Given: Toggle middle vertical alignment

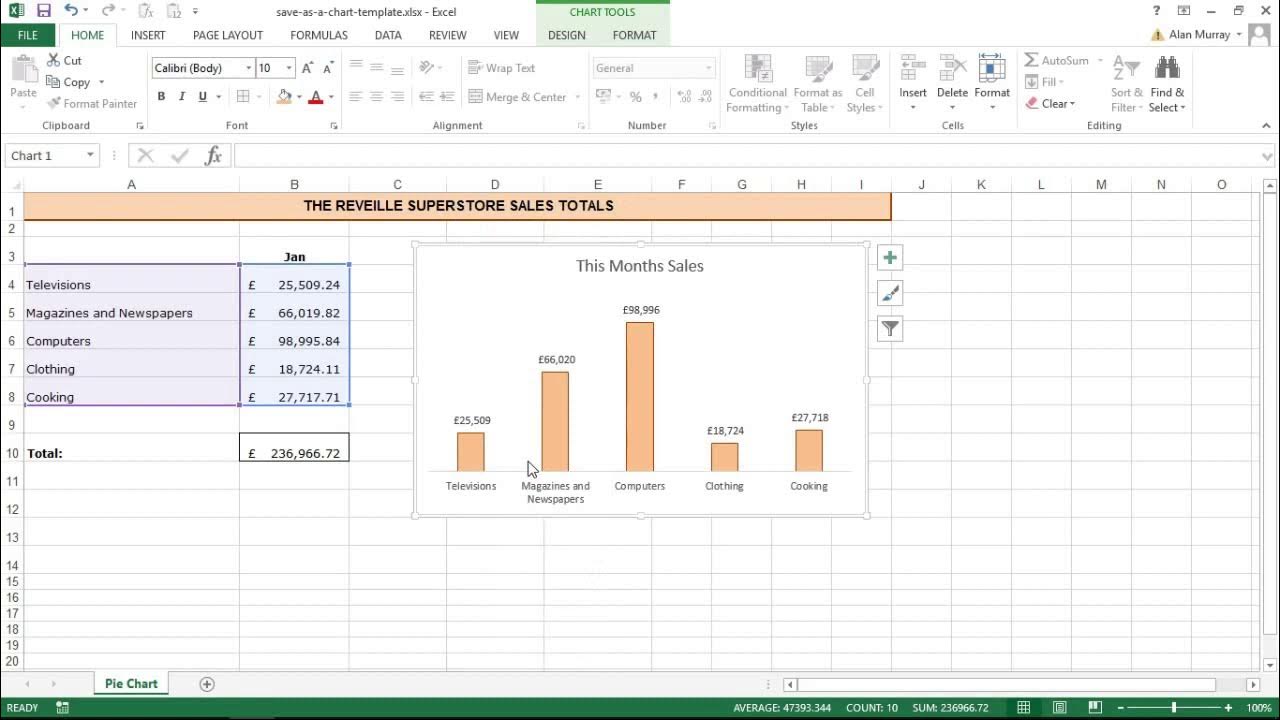Looking at the screenshot, I should [376, 68].
